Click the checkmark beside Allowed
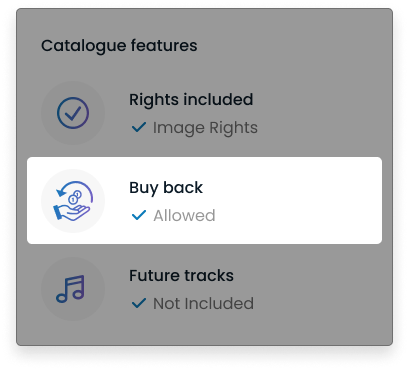This screenshot has height=370, width=409. tap(139, 215)
